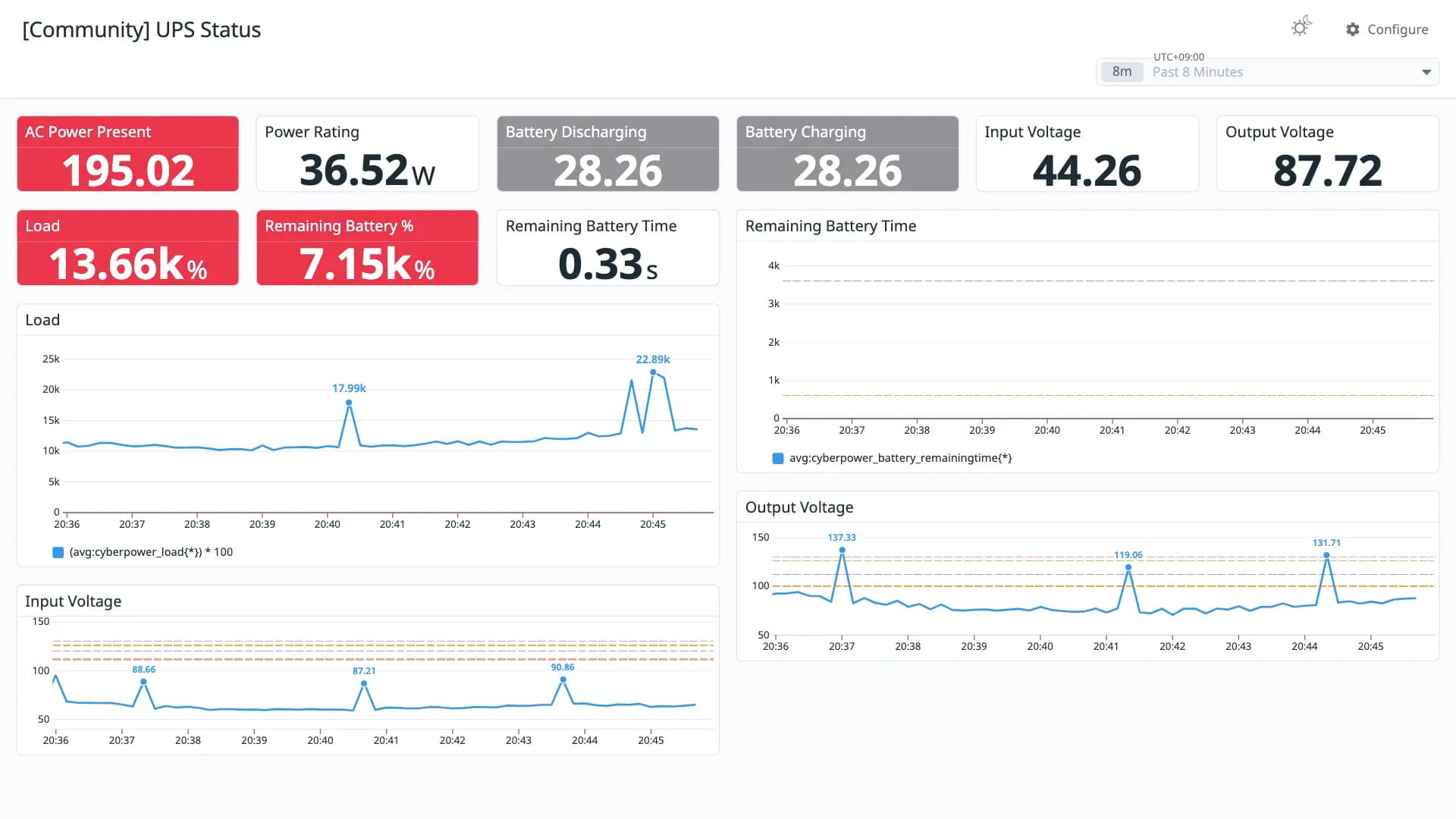Open the Configure dashboard link
The height and width of the screenshot is (819, 1456).
pos(1387,30)
